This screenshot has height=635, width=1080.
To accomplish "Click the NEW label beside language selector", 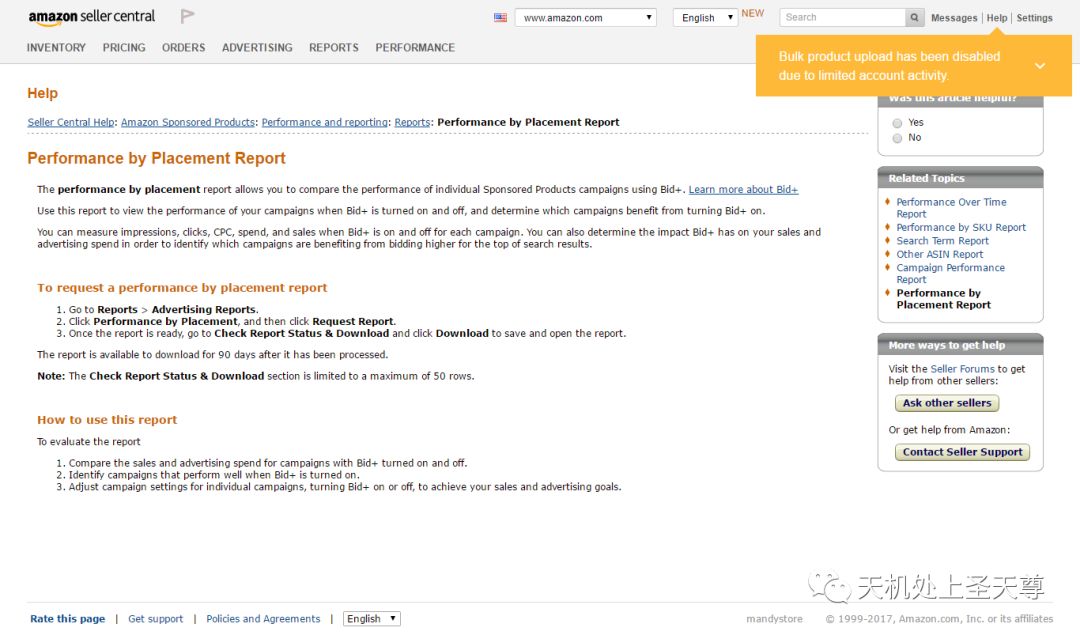I will 753,13.
